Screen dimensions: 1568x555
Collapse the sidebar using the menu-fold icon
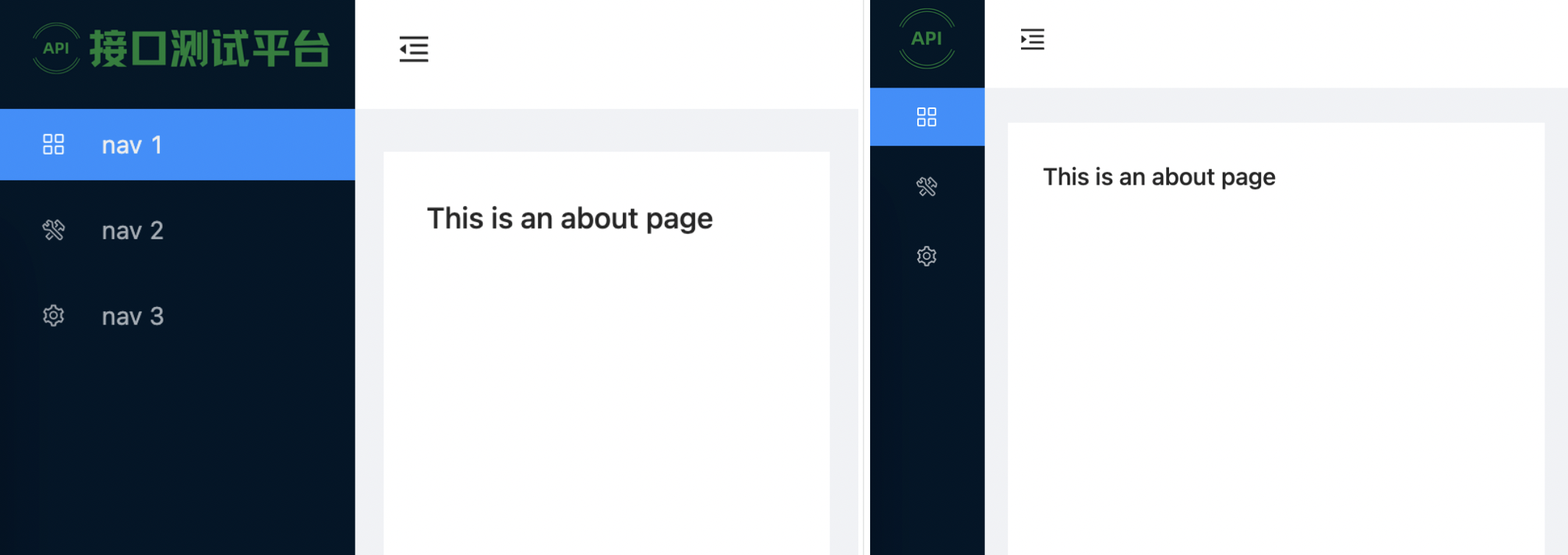[x=414, y=49]
